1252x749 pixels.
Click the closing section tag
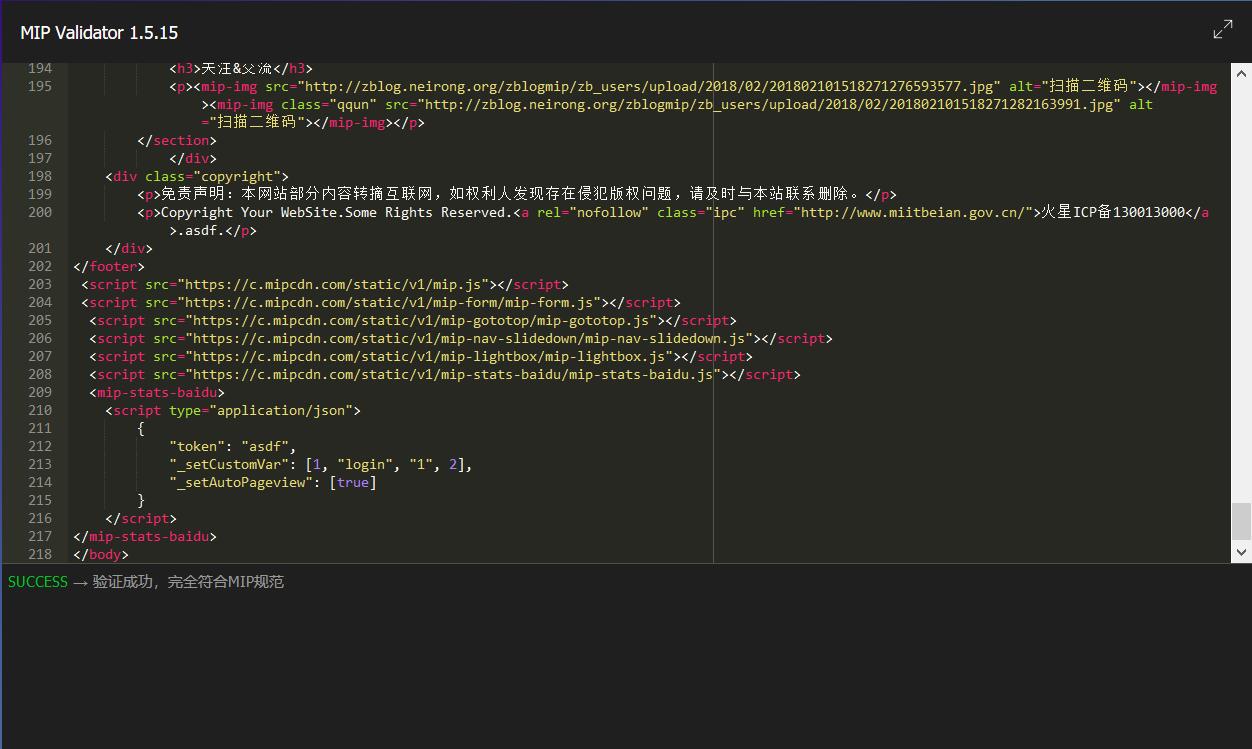(177, 141)
